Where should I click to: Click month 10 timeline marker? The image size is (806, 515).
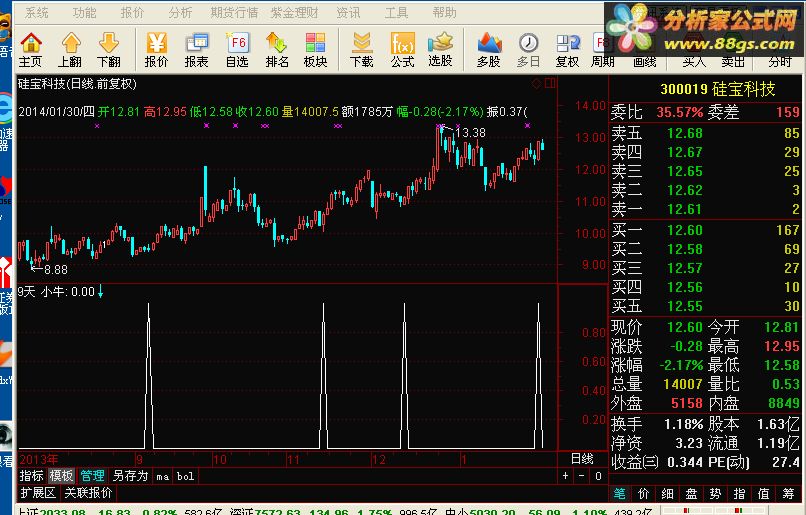tap(219, 459)
